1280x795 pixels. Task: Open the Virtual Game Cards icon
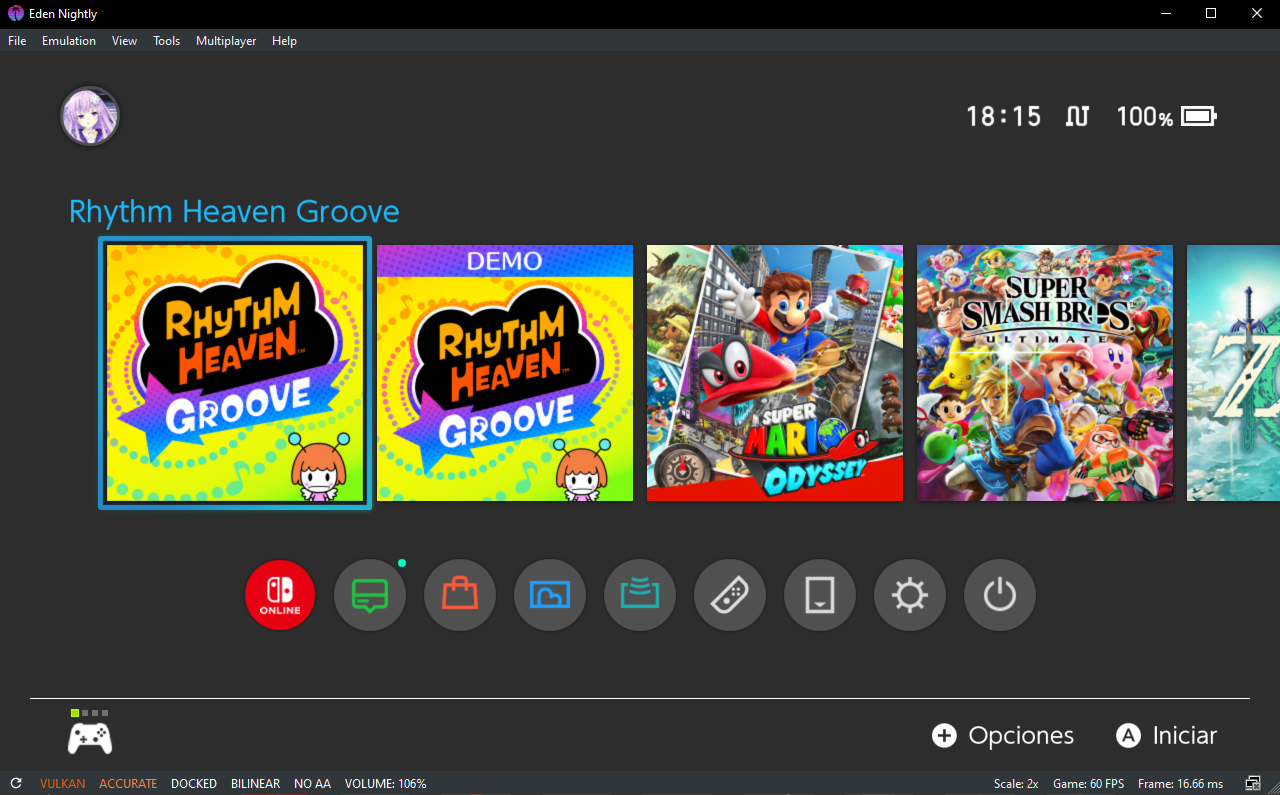coord(820,595)
